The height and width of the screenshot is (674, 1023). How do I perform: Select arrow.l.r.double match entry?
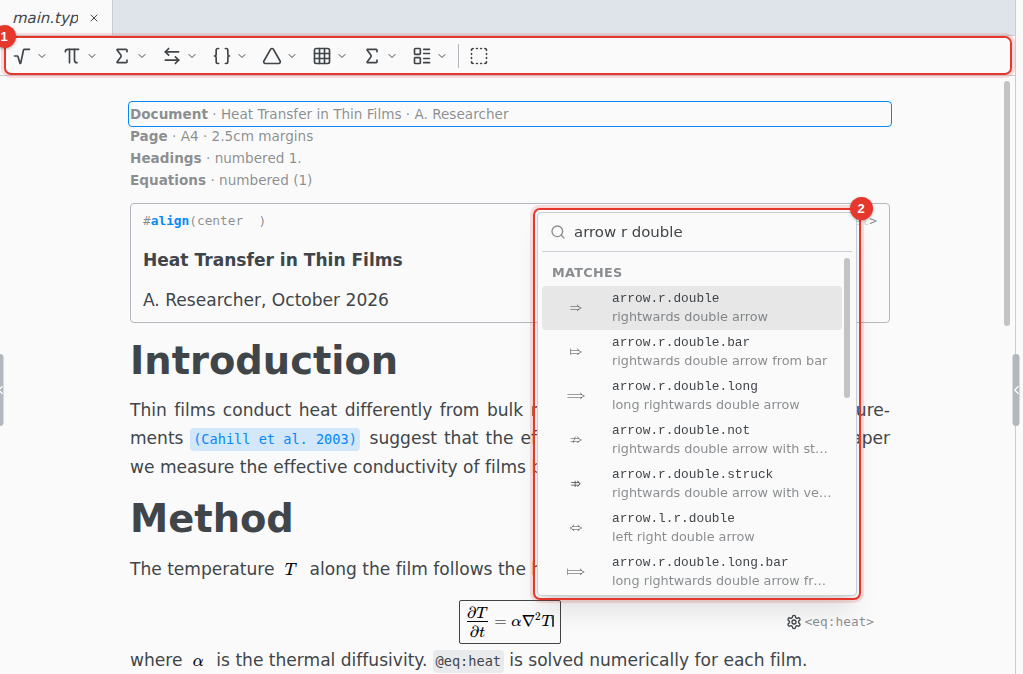tap(692, 527)
